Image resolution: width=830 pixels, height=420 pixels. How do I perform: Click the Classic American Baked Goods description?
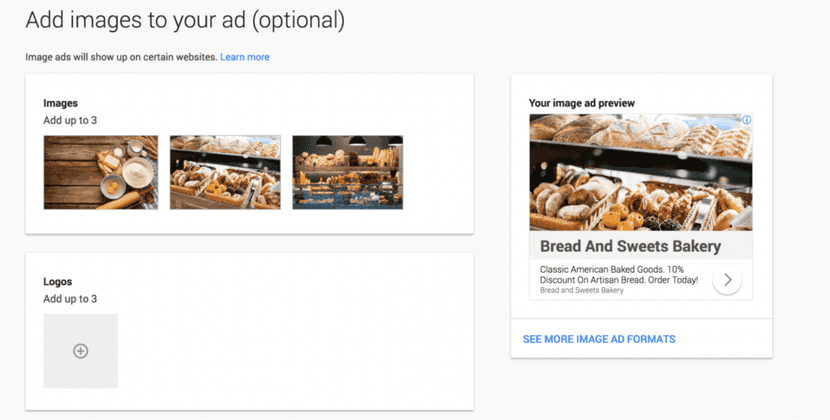618,274
